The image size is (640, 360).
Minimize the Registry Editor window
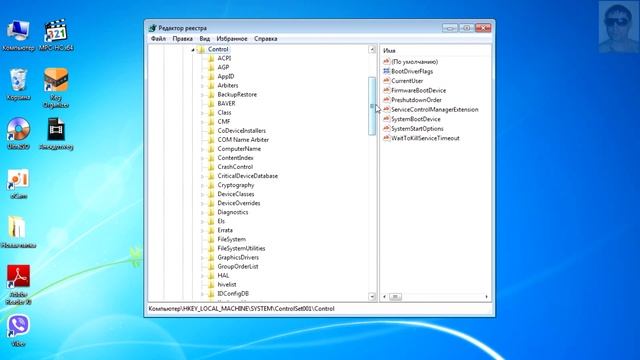450,28
